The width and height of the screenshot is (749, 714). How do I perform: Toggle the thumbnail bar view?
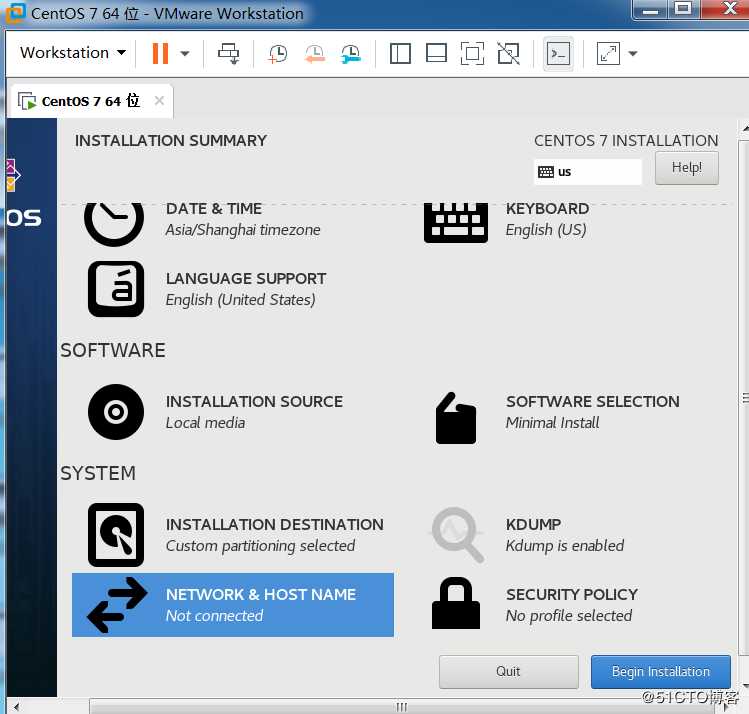436,53
